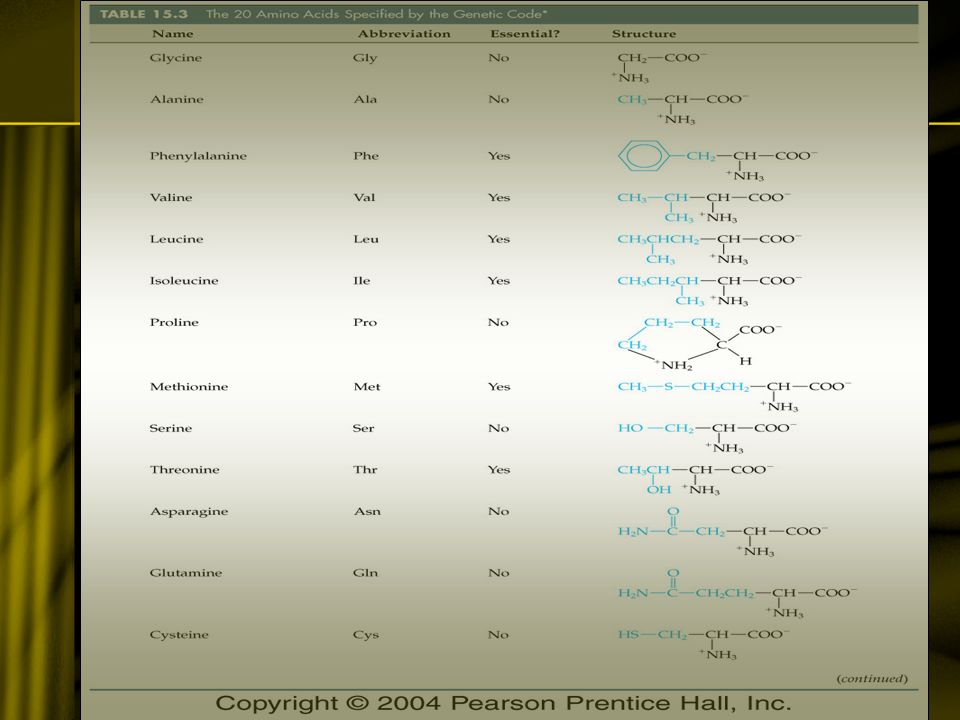Click the name 'Glutamine'

click(x=186, y=573)
